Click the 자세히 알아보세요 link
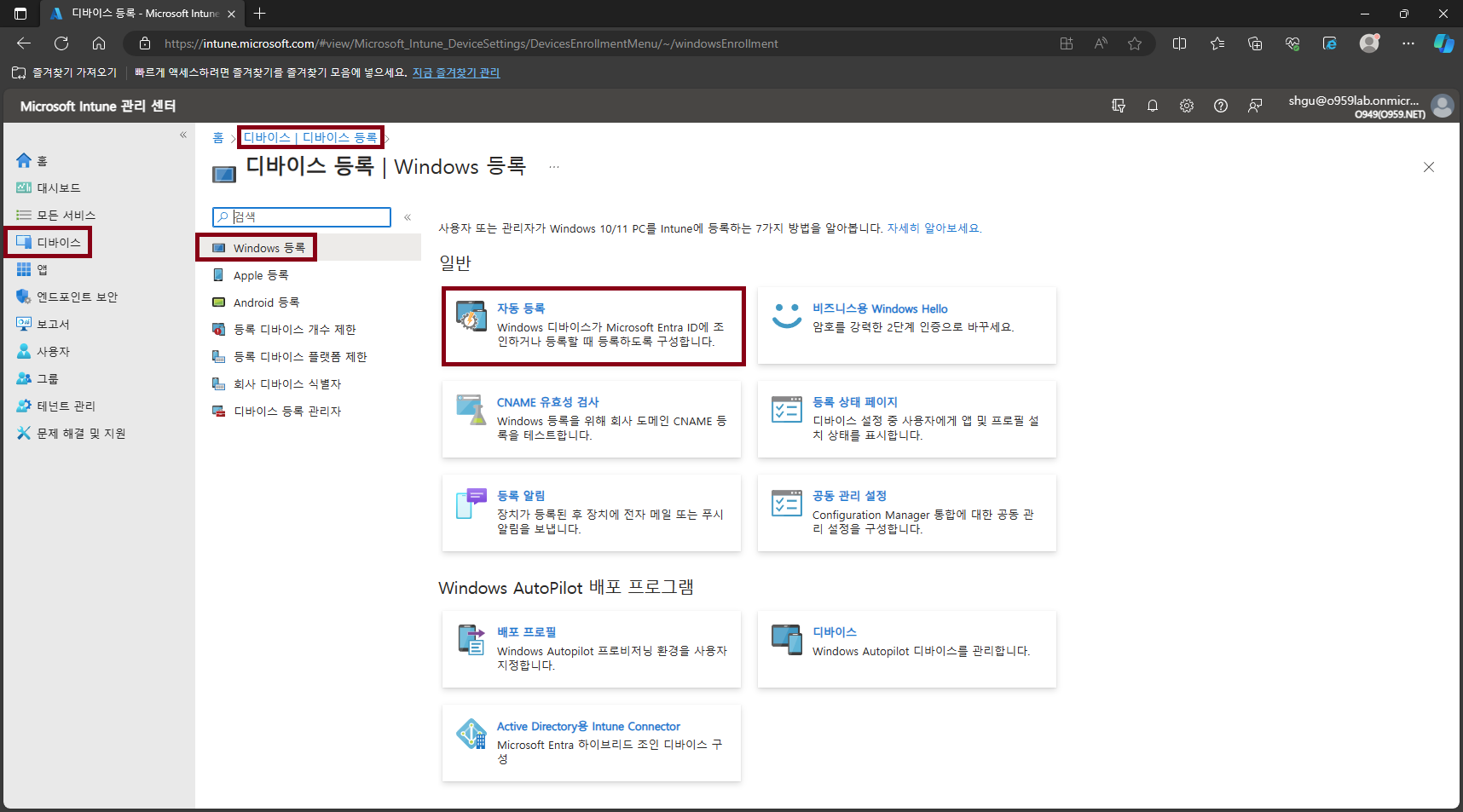The height and width of the screenshot is (812, 1463). click(934, 228)
